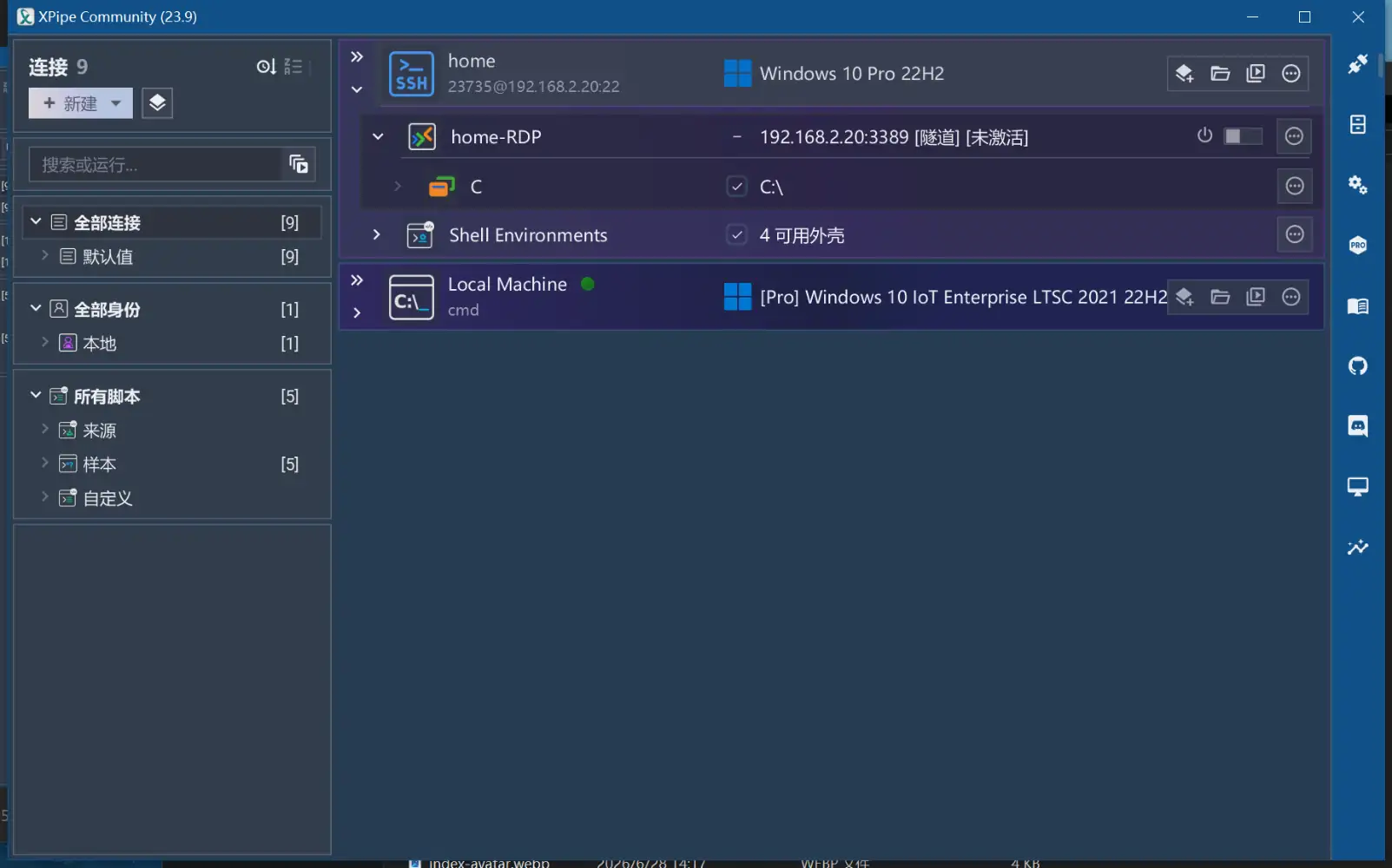Expand the 本地 identity subcategory
The image size is (1392, 868).
45,342
